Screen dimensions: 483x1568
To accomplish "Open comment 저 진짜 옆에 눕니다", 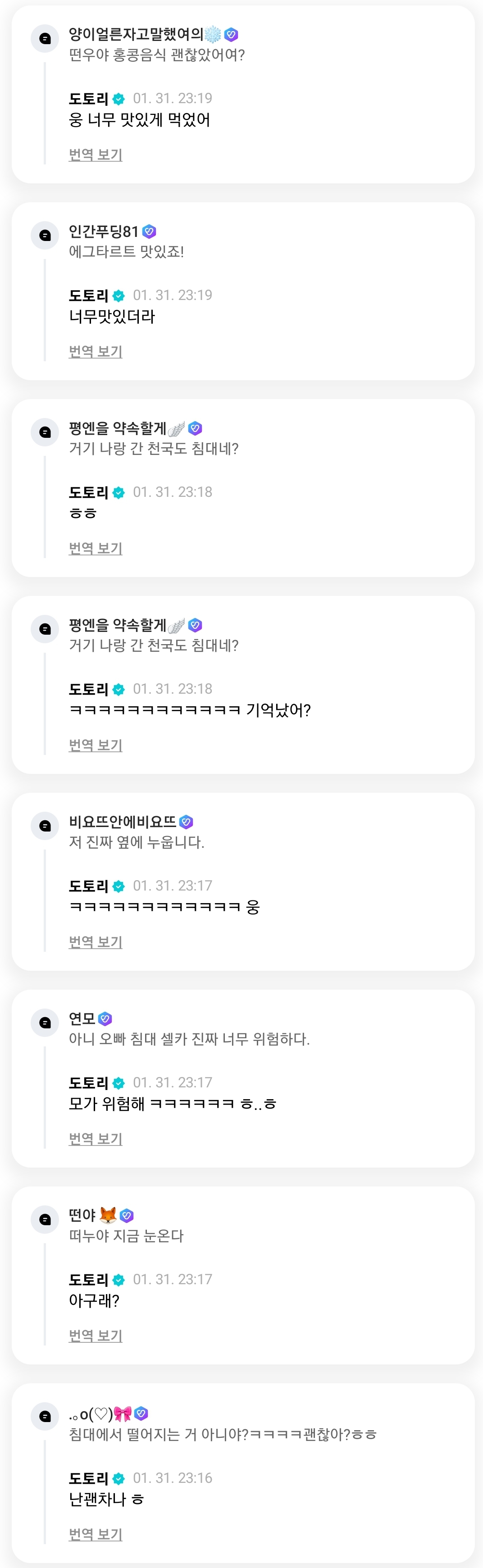I will click(x=137, y=842).
